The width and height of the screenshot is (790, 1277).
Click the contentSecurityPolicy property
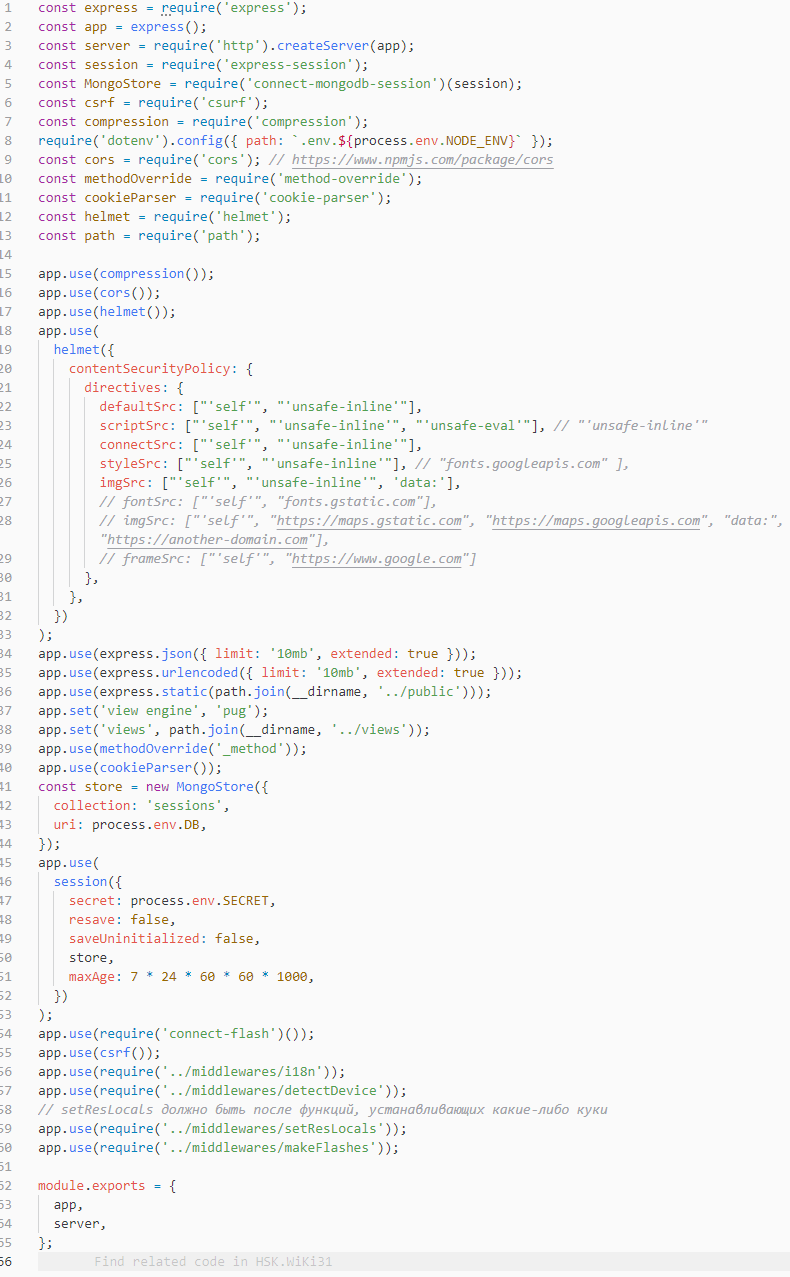coord(149,368)
